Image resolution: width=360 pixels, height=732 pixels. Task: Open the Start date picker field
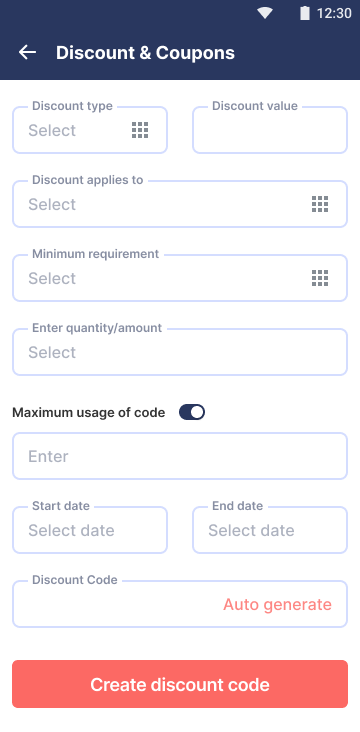(x=90, y=530)
